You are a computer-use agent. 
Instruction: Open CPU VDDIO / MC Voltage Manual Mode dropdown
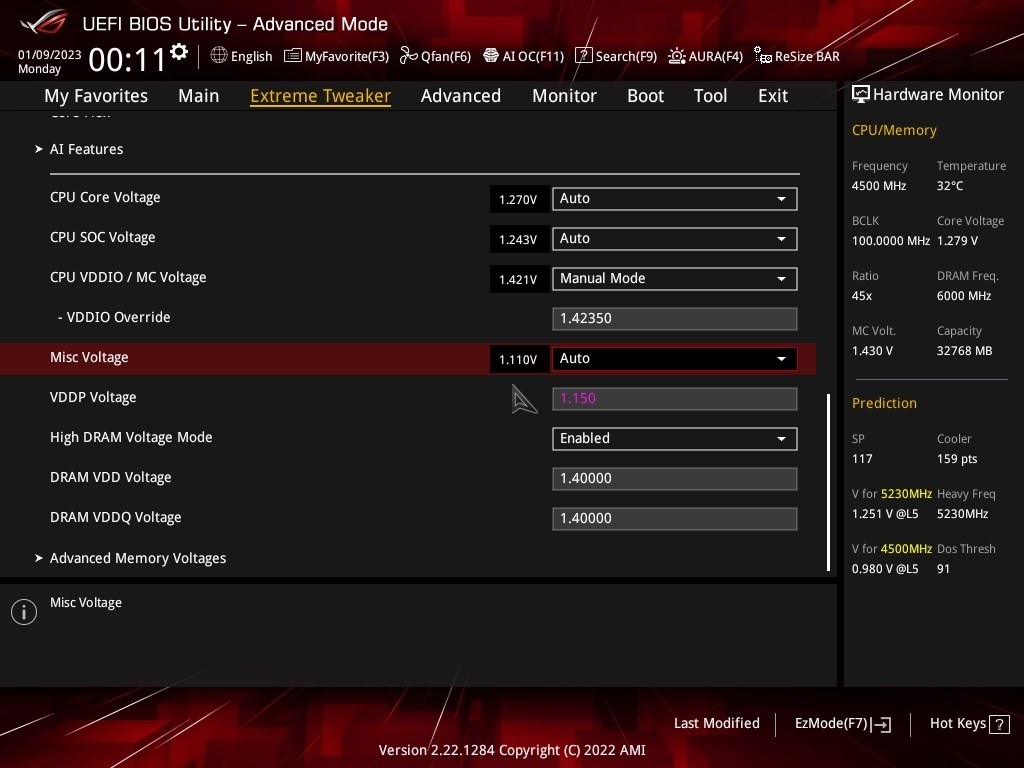point(675,279)
